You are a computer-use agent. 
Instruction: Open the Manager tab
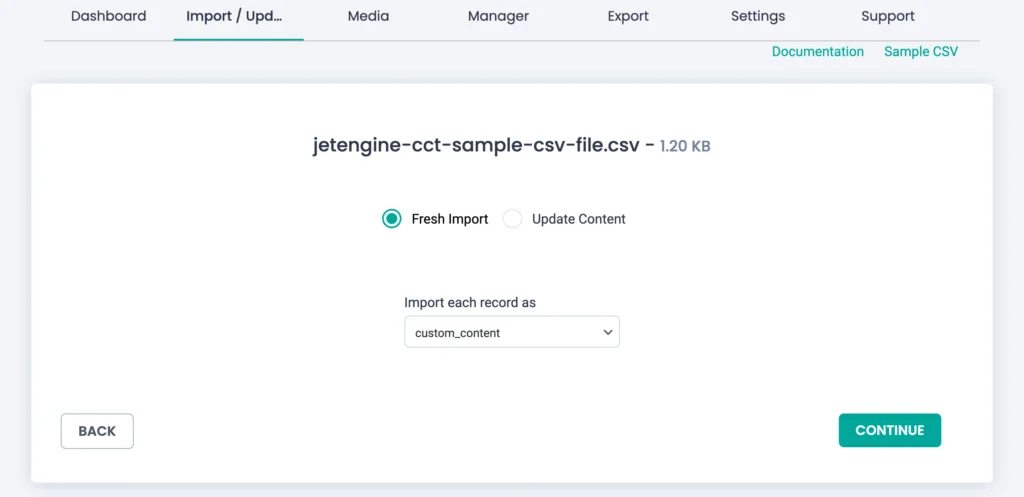tap(498, 16)
